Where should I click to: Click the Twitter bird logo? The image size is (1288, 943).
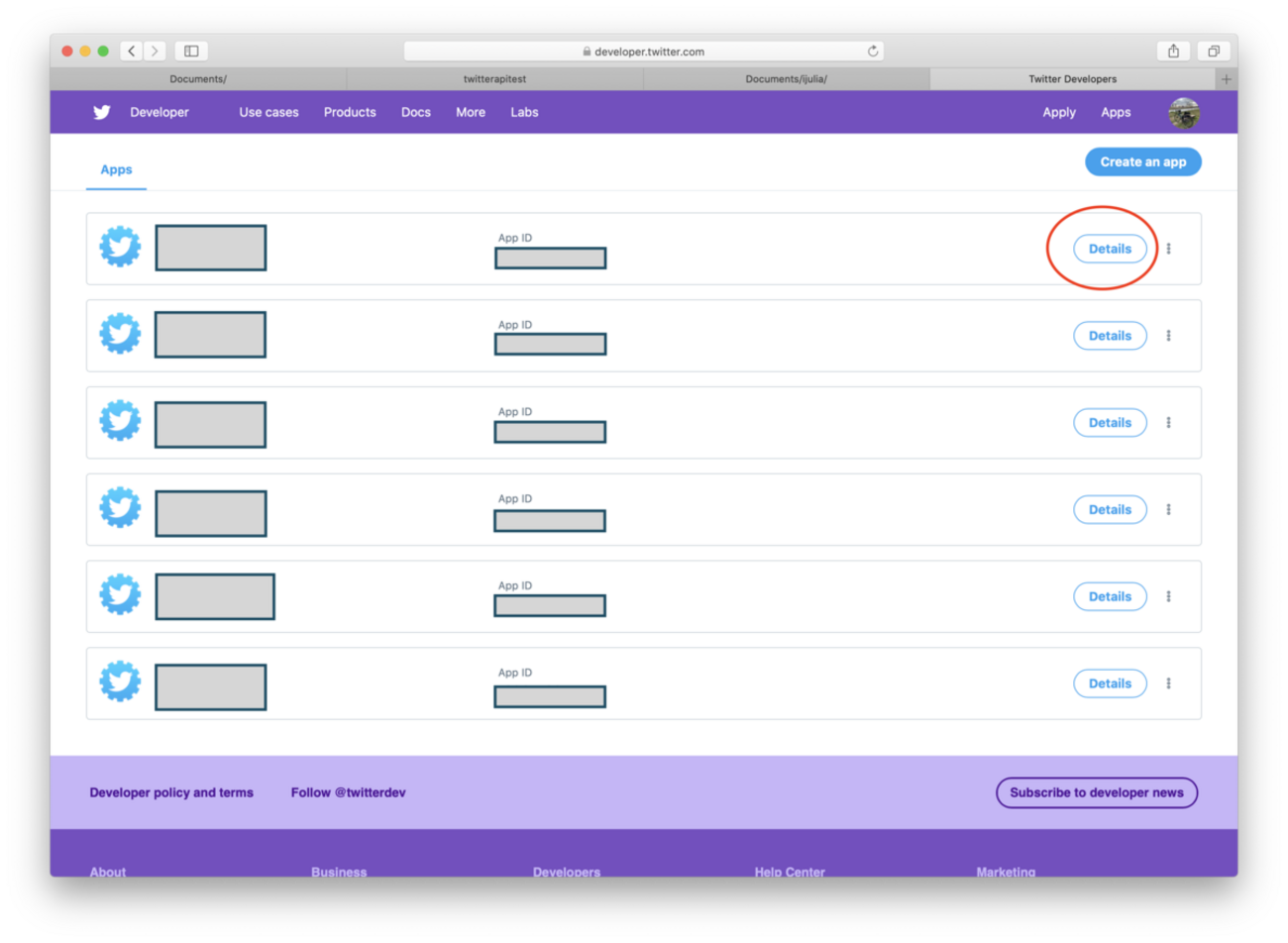102,112
